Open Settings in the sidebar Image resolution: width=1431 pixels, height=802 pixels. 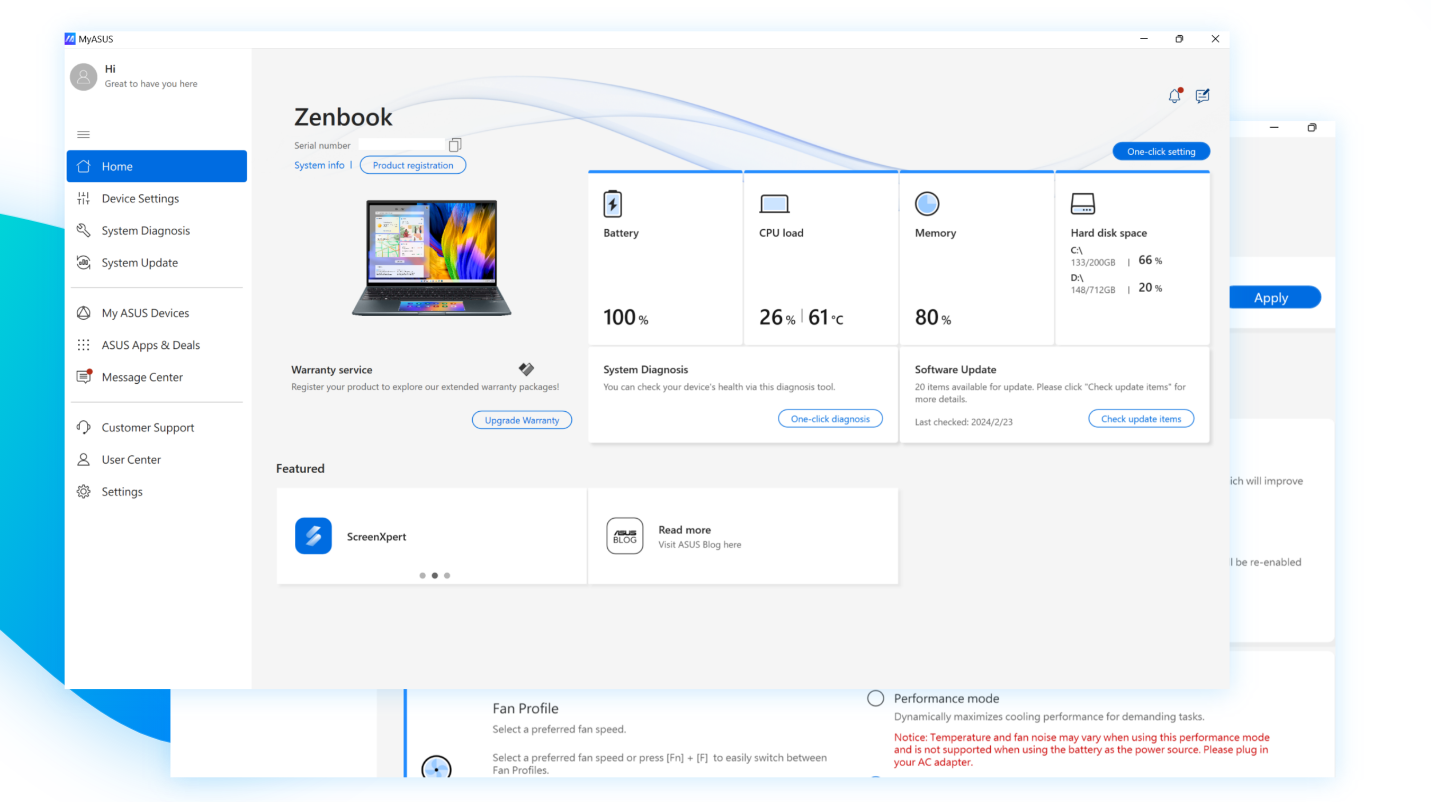click(157, 491)
